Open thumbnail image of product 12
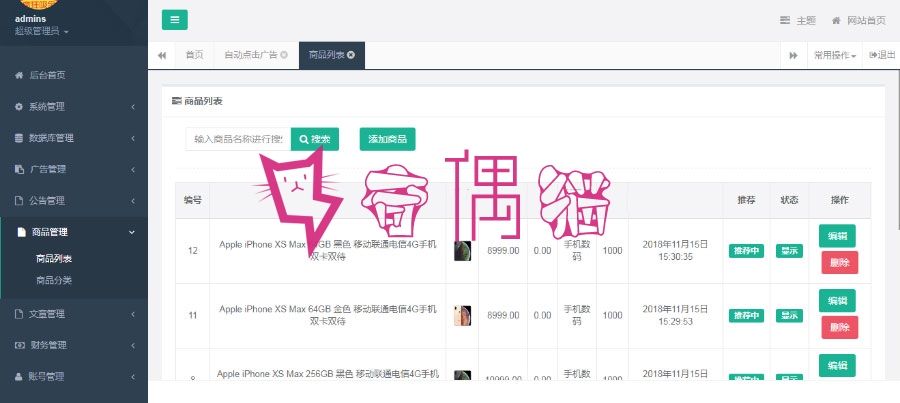 (x=463, y=251)
